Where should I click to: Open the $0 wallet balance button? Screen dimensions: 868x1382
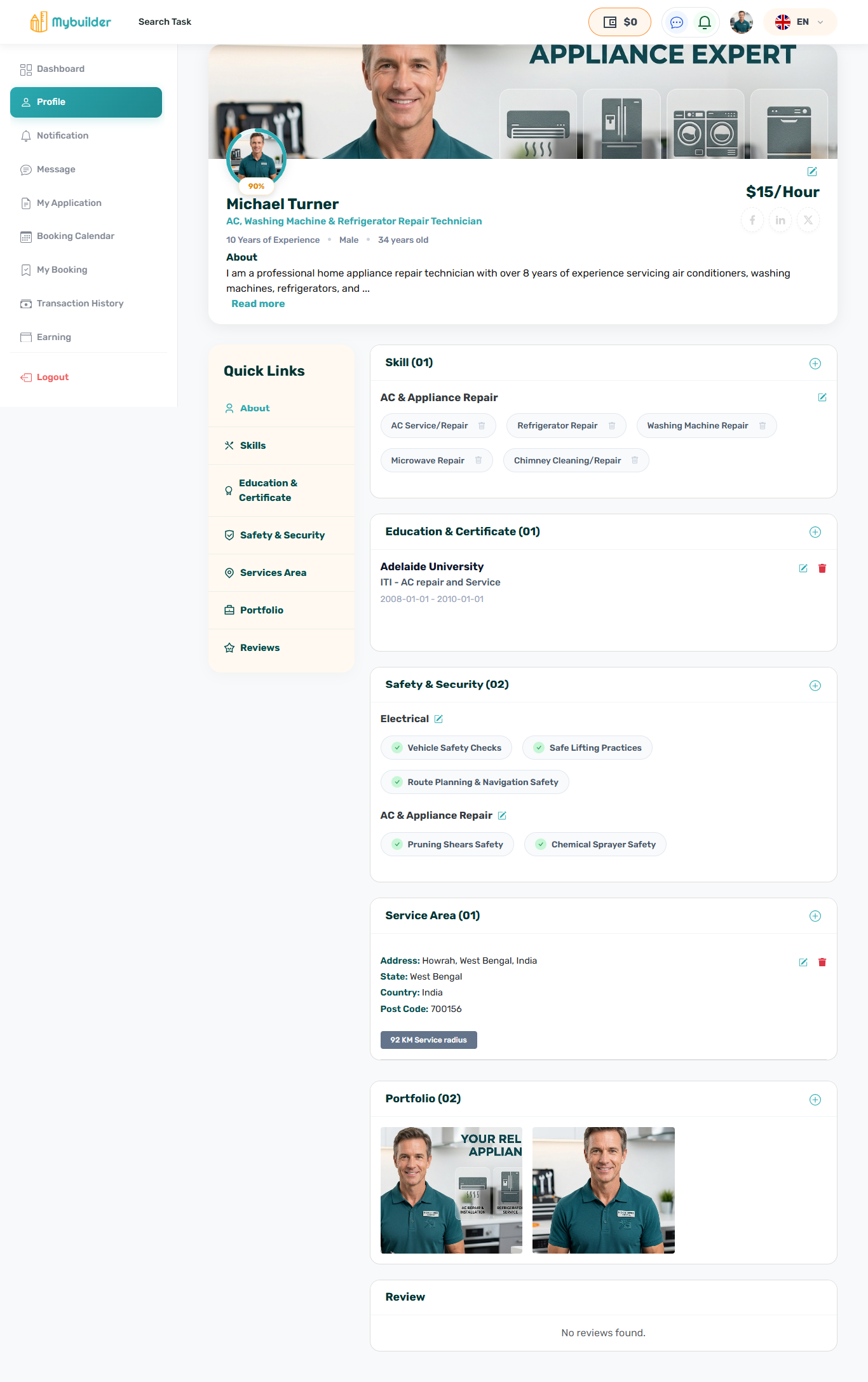tap(620, 22)
